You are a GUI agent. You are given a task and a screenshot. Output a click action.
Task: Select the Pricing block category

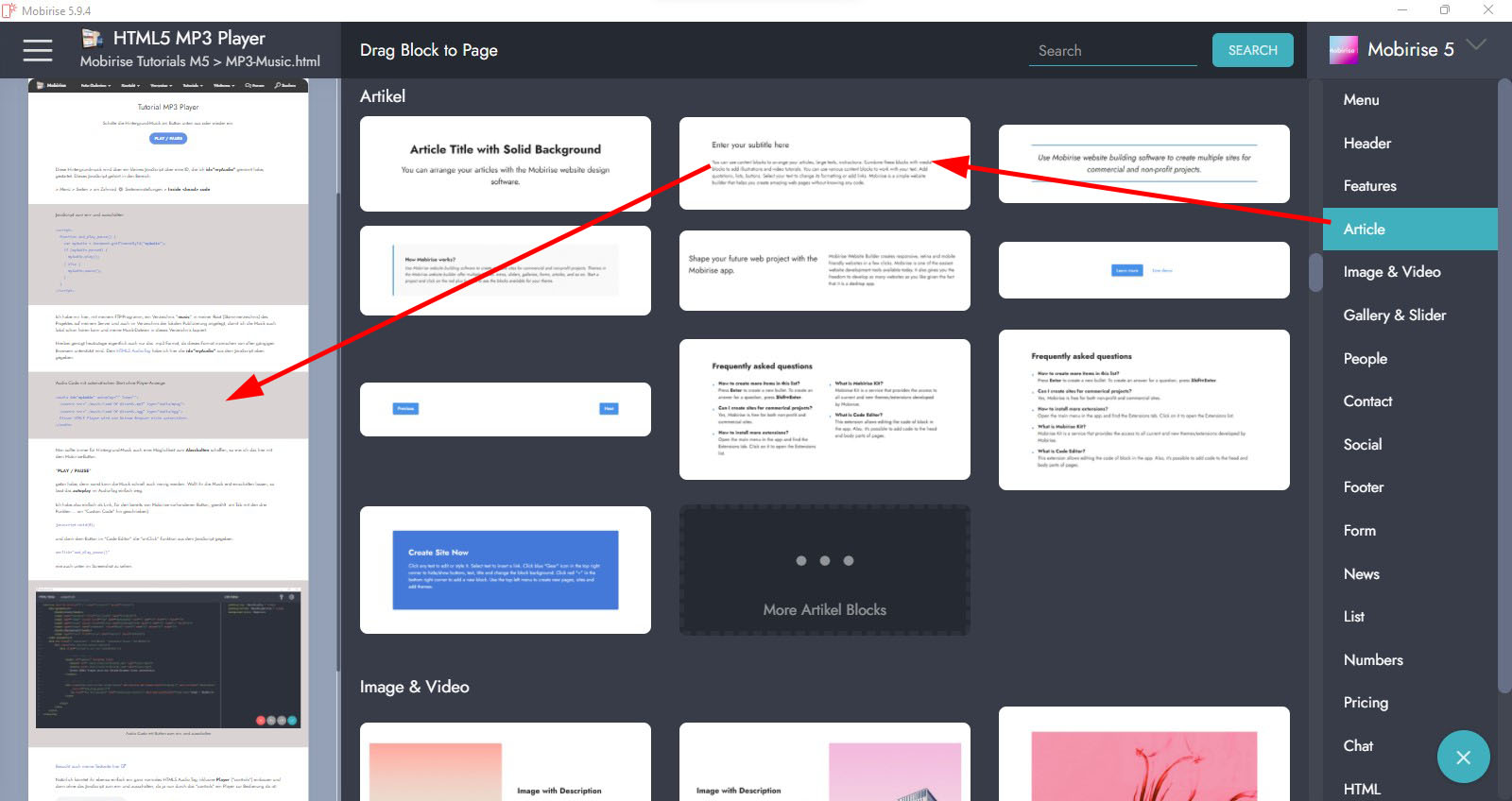click(x=1366, y=703)
